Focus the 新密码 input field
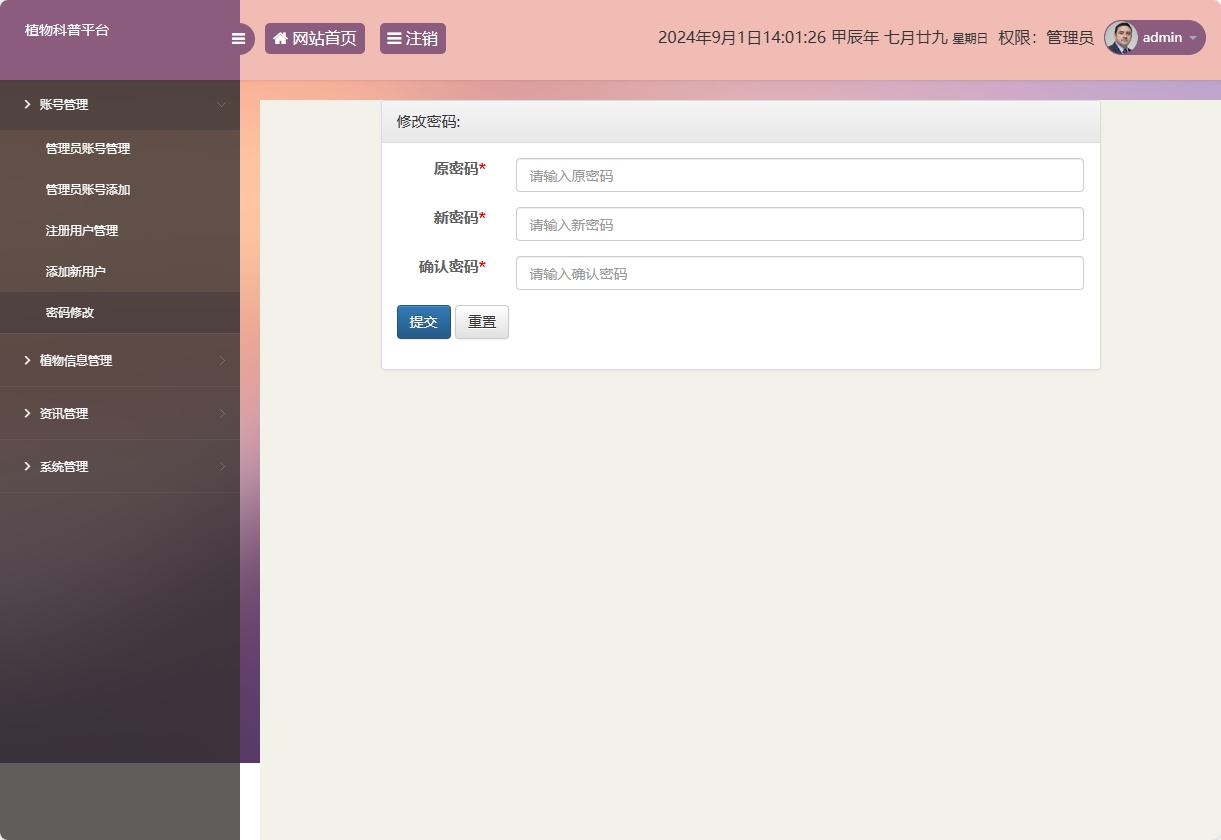Viewport: 1221px width, 840px height. pos(800,224)
